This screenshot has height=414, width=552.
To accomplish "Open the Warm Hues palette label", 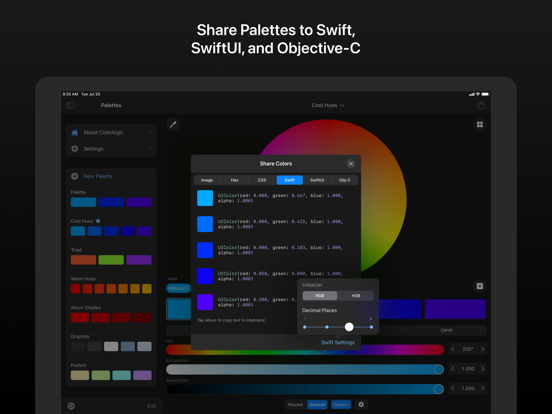I will coord(83,278).
